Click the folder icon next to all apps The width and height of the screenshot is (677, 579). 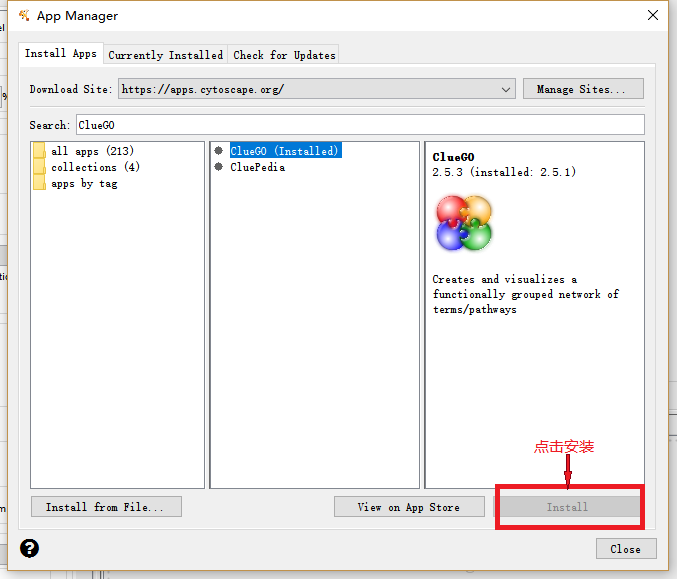39,151
